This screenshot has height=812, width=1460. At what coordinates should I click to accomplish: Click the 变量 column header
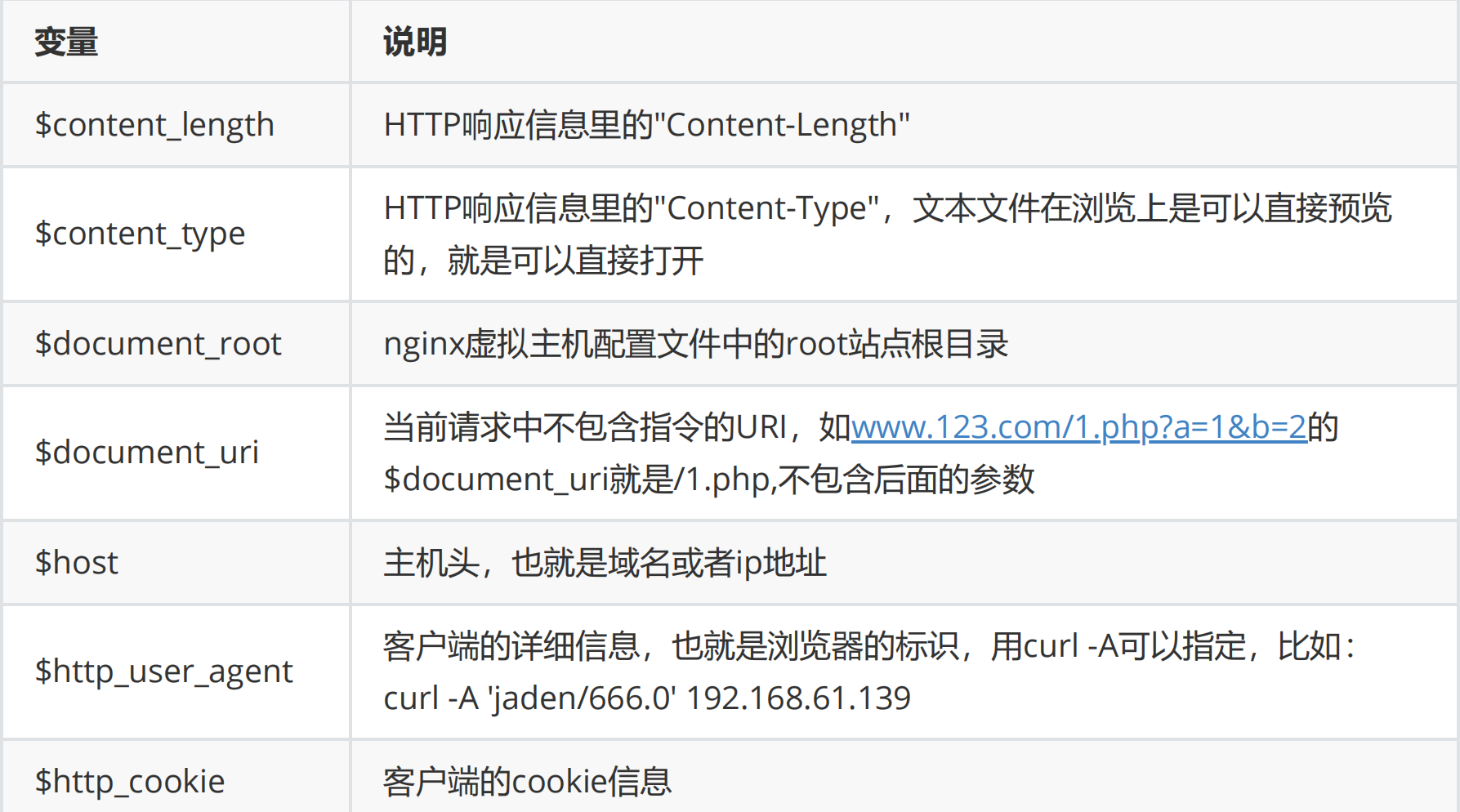pyautogui.click(x=66, y=42)
